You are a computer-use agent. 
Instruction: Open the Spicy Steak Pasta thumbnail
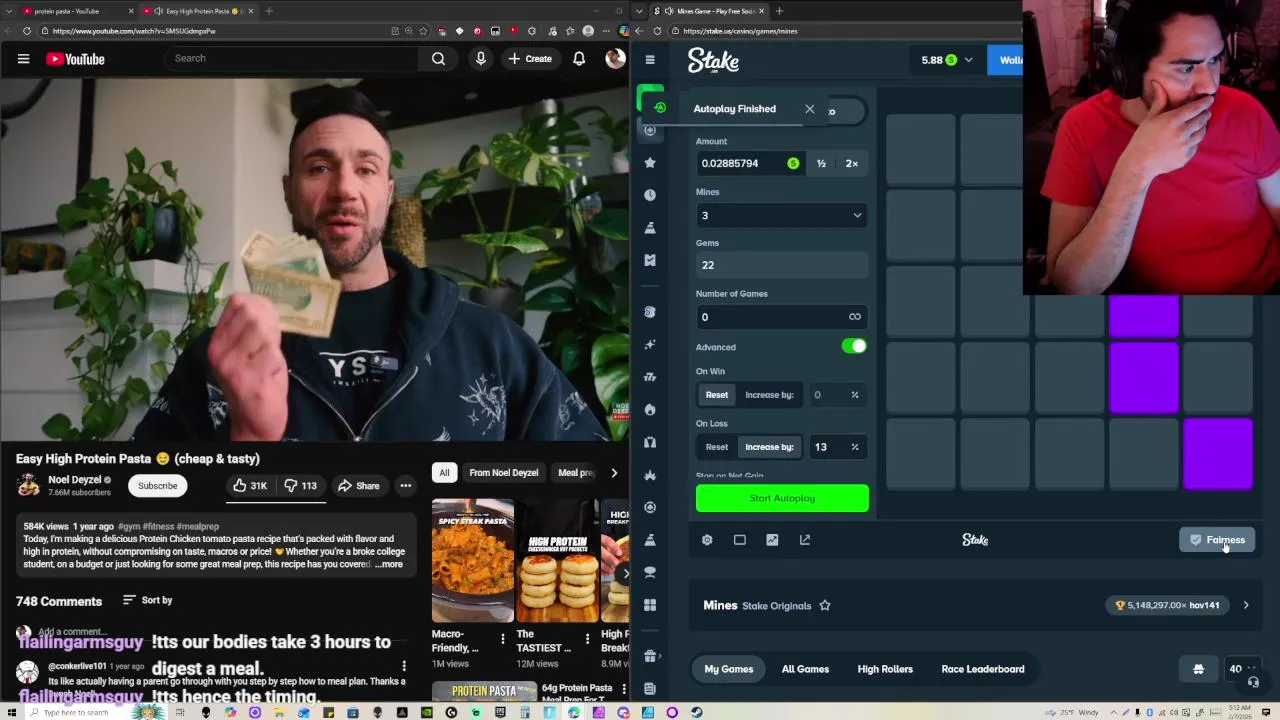coord(473,560)
